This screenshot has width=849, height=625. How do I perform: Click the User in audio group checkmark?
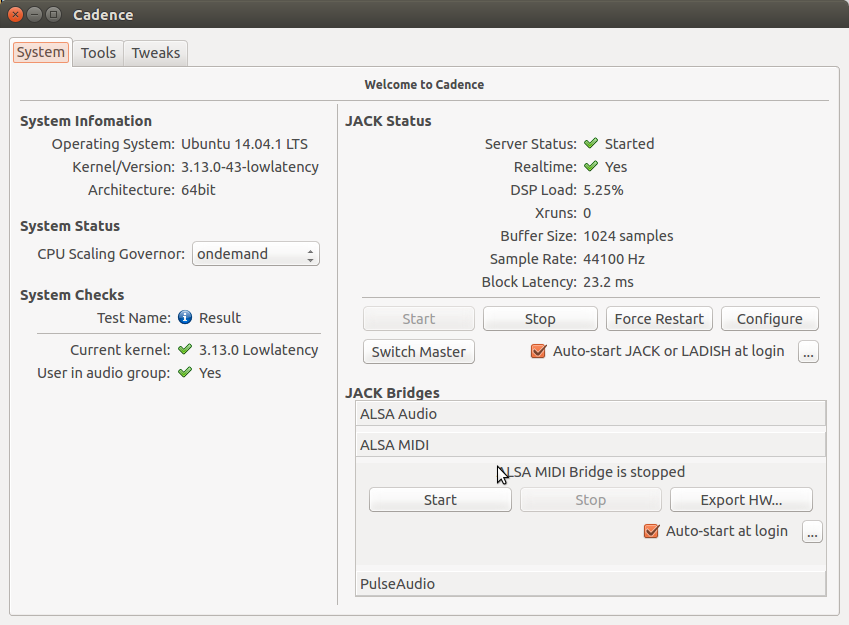(x=185, y=373)
